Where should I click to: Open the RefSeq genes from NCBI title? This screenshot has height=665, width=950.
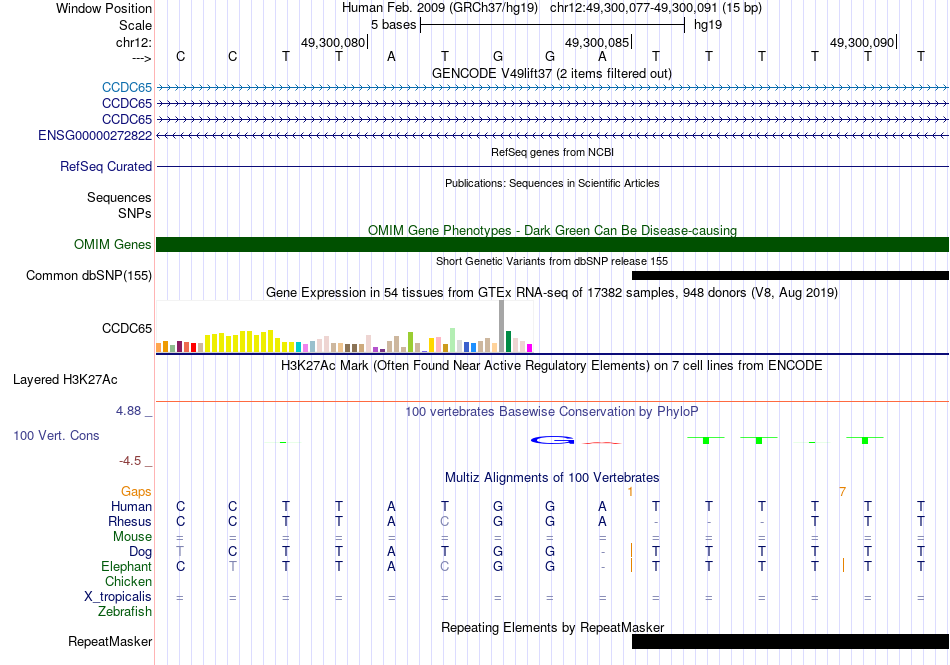click(552, 152)
